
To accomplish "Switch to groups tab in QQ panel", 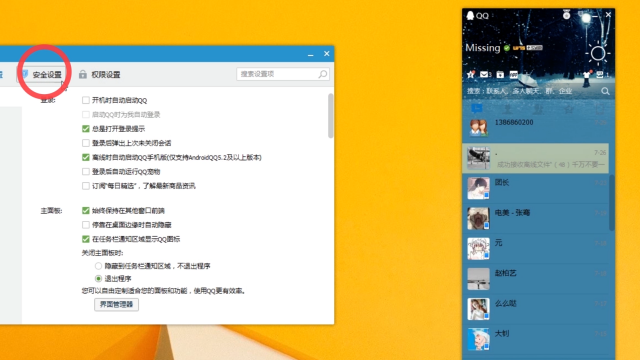I will click(x=538, y=109).
